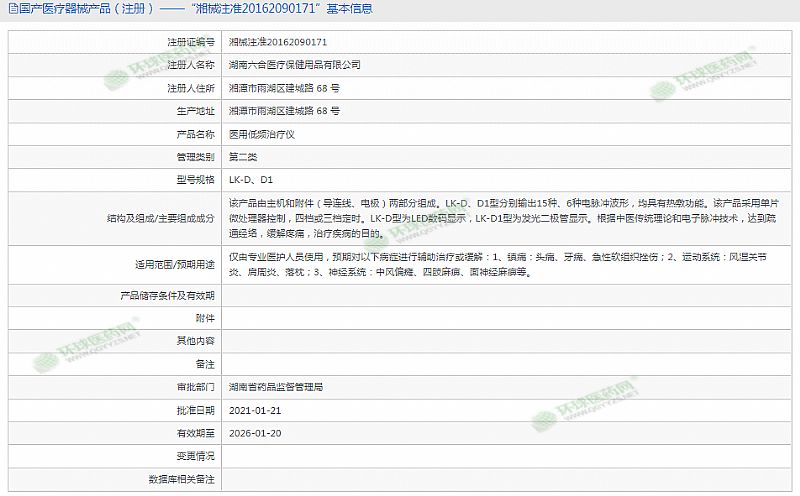Image resolution: width=800 pixels, height=496 pixels.
Task: Click the 生产地址 row label
Action: click(x=194, y=111)
